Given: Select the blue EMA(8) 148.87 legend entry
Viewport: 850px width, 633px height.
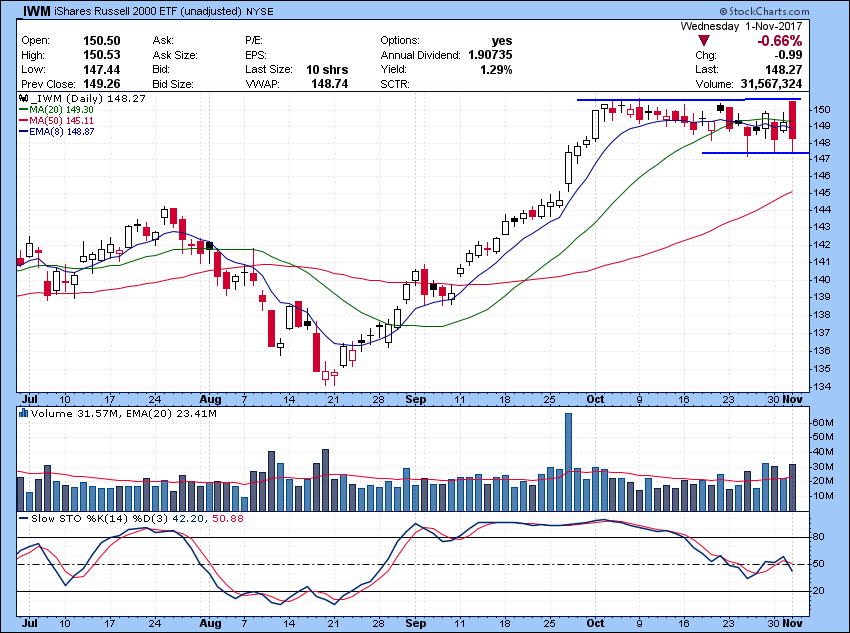Looking at the screenshot, I should click(56, 131).
